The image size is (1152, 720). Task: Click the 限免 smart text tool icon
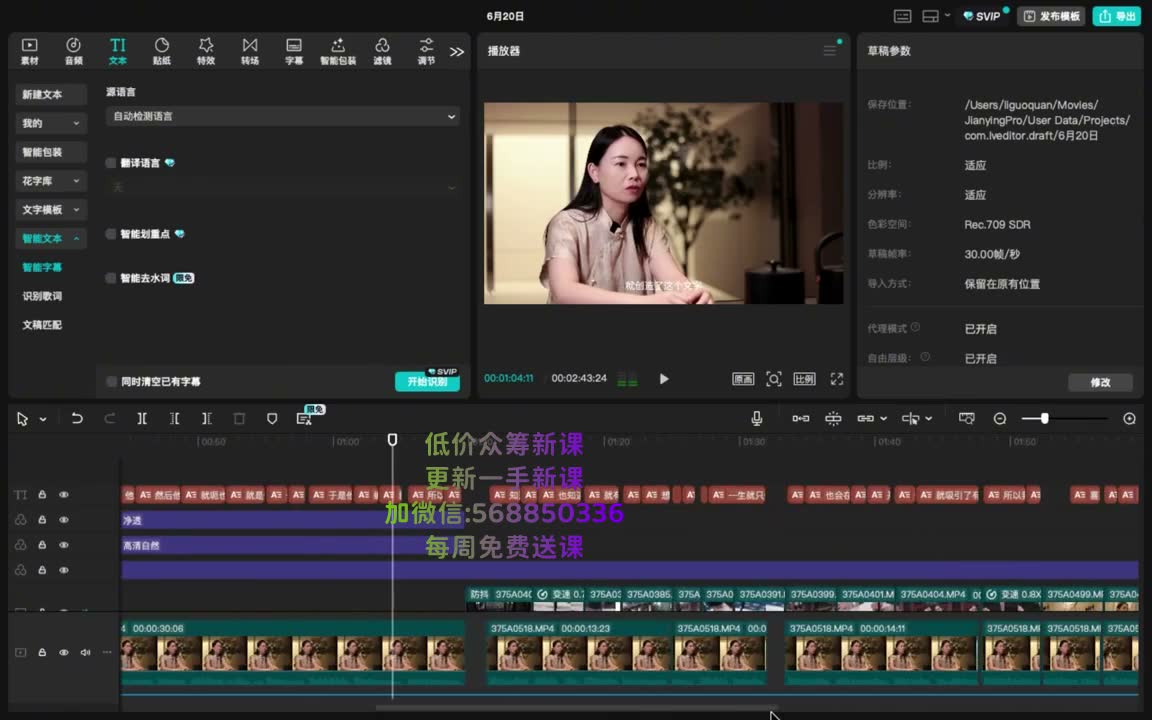[306, 417]
